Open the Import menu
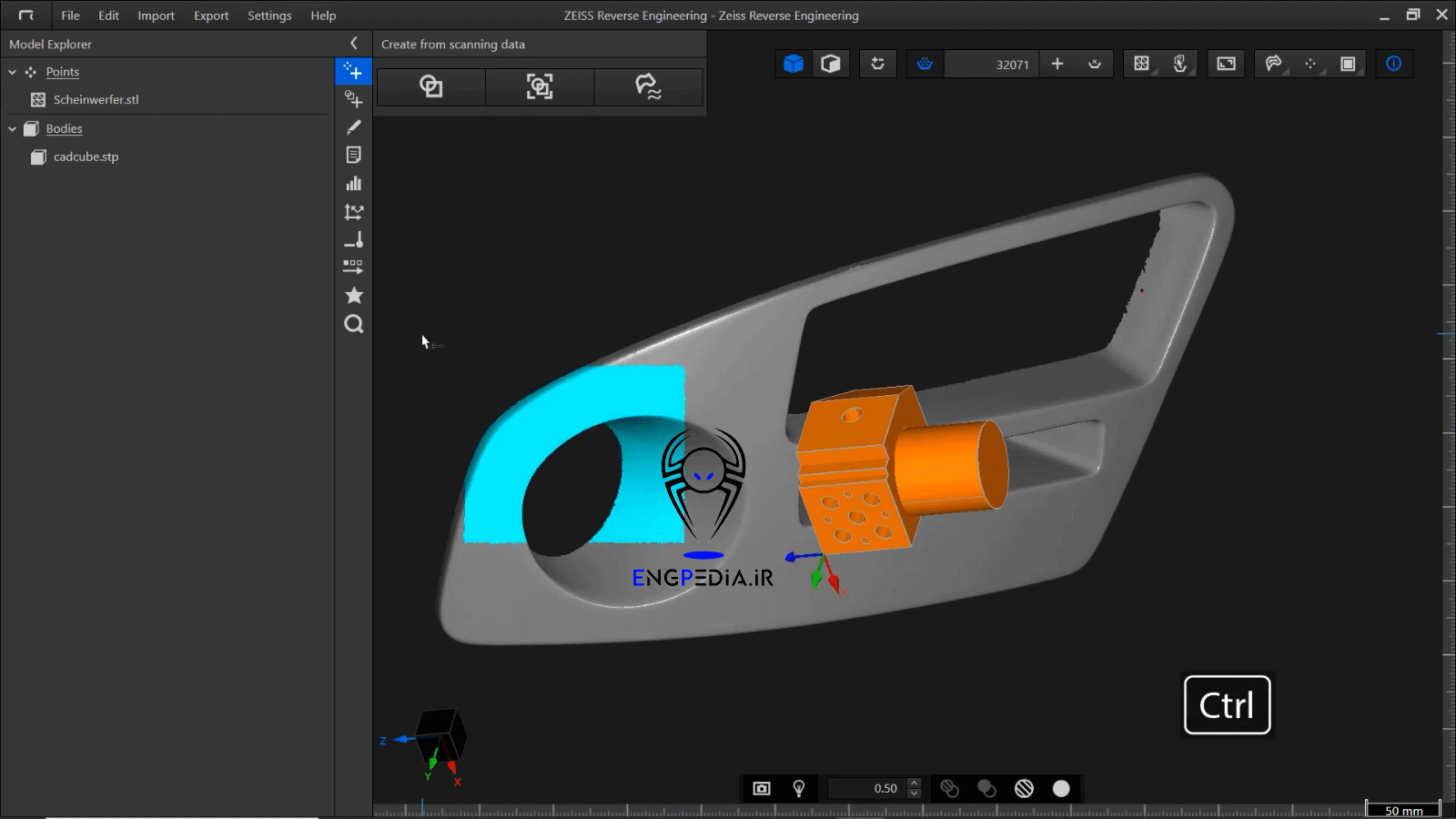1456x819 pixels. click(156, 15)
